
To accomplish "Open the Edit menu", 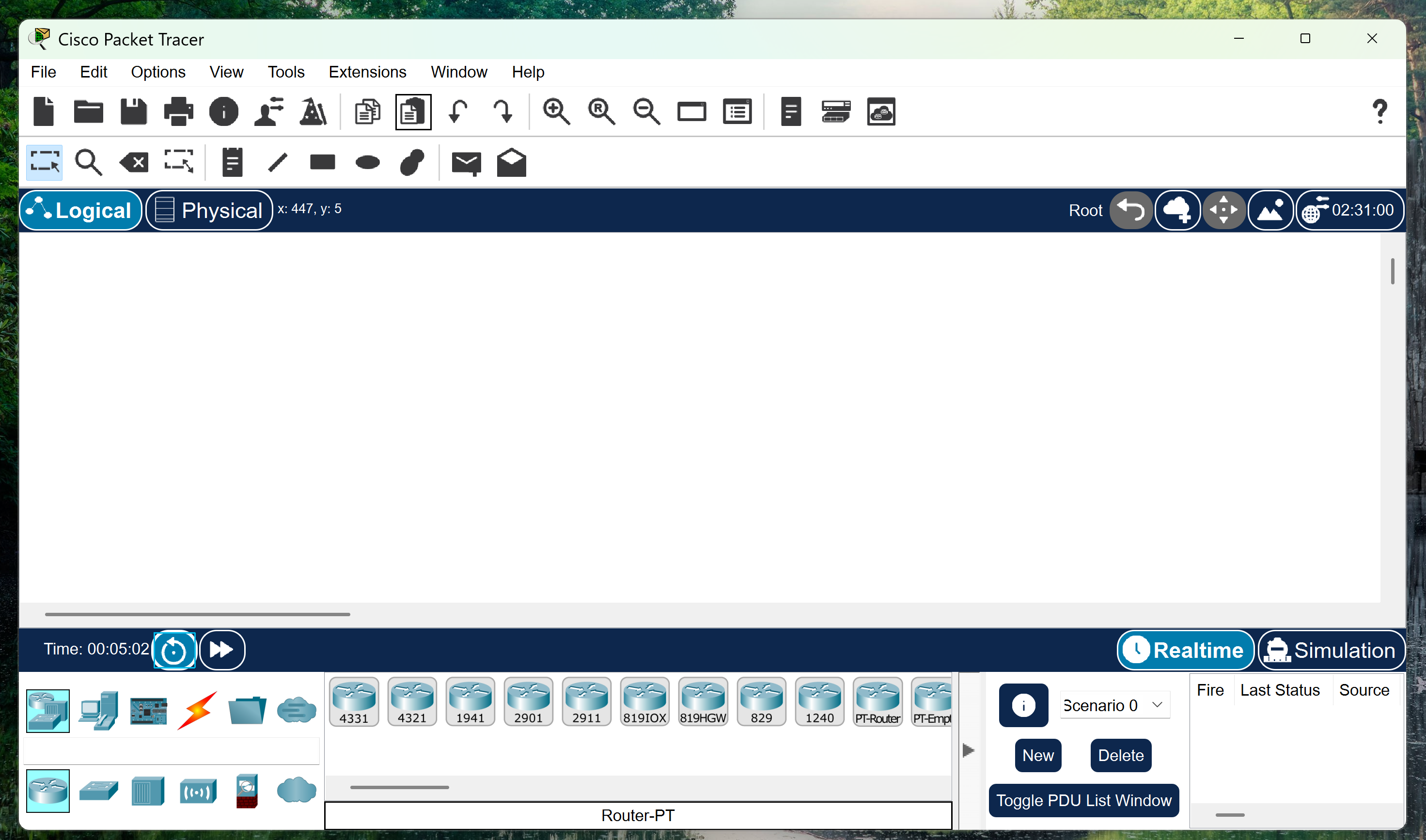I will coord(94,72).
